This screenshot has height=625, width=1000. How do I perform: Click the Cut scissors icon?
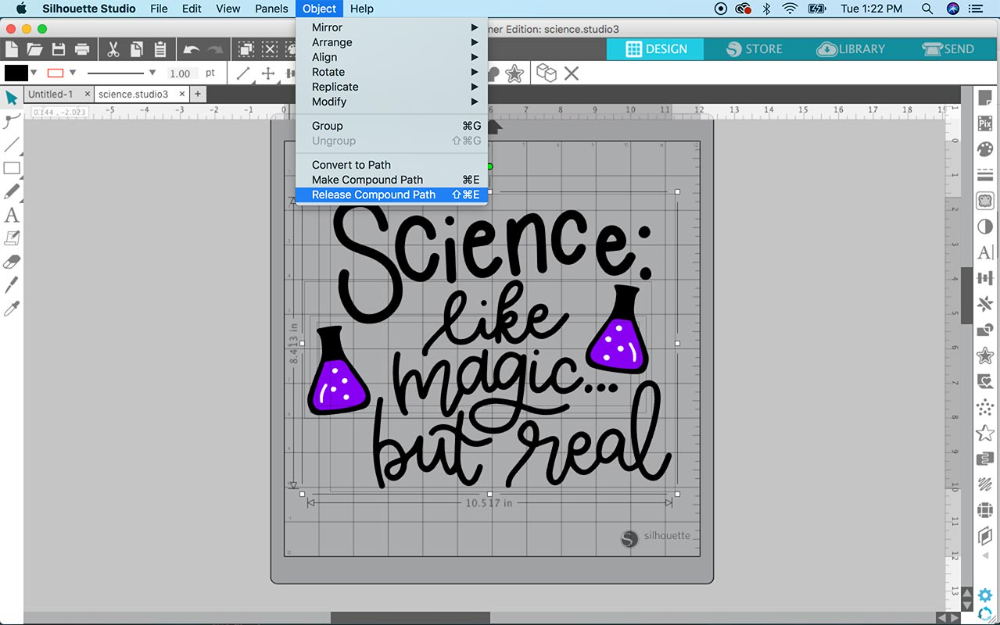tap(112, 49)
